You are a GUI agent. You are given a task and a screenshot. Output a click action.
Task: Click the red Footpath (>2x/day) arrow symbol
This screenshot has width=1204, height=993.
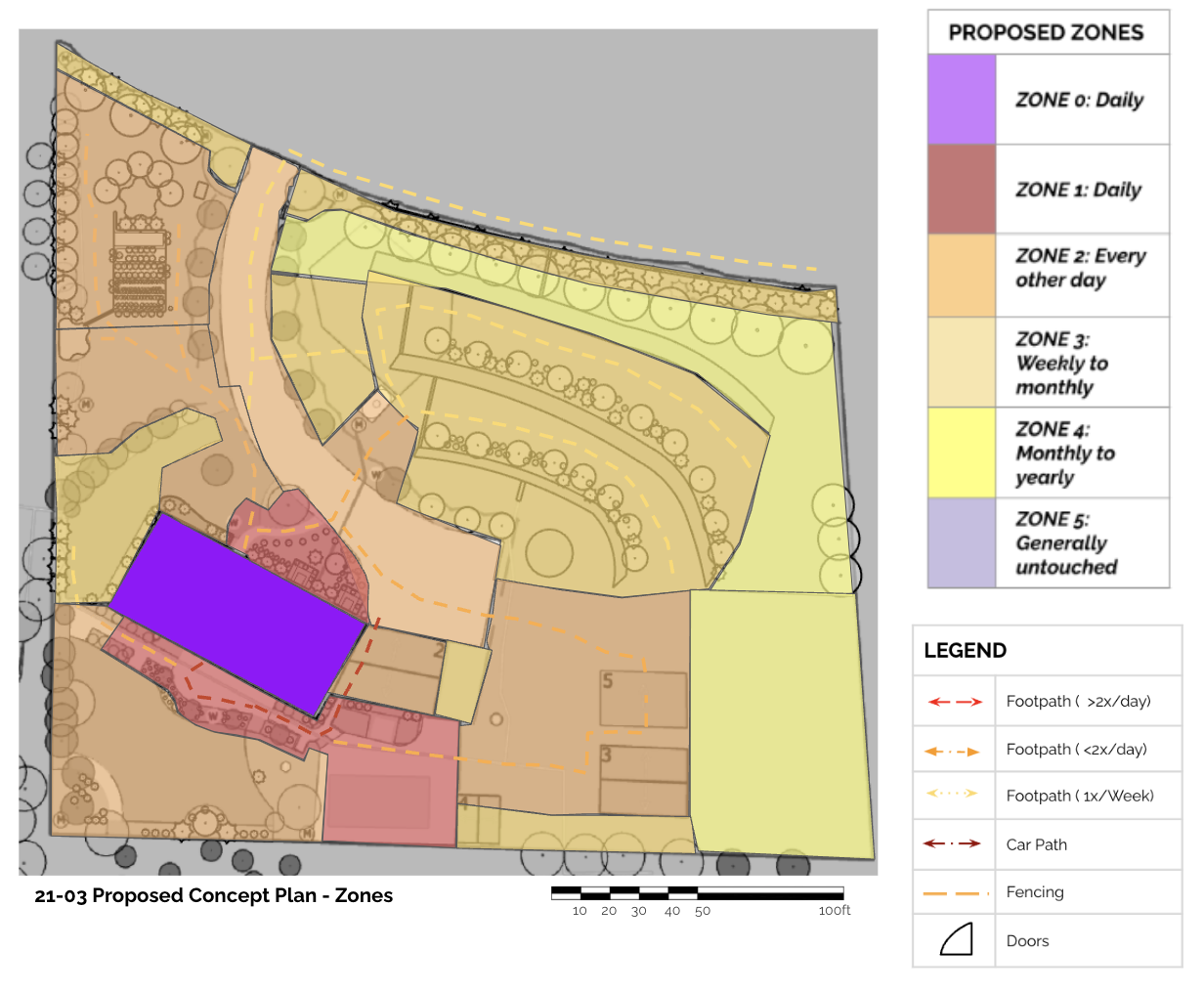pyautogui.click(x=954, y=702)
